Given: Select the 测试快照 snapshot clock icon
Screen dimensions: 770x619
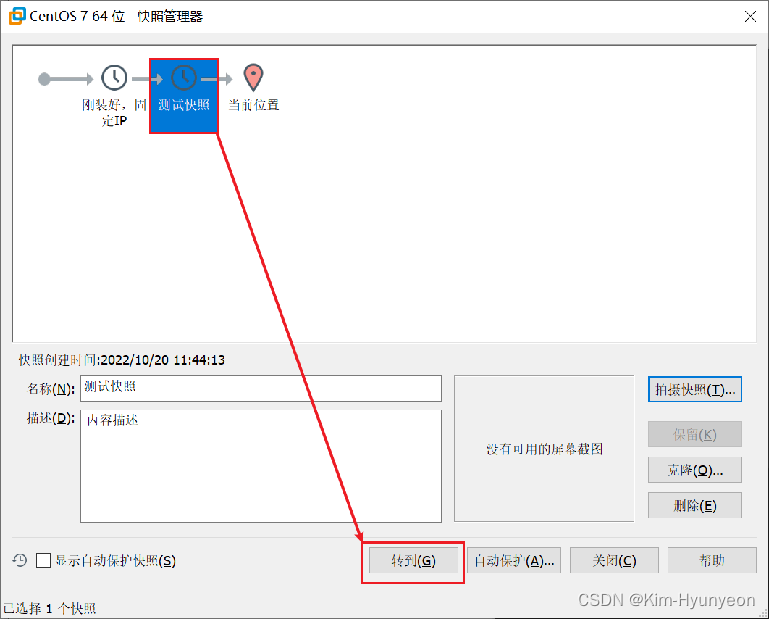Looking at the screenshot, I should point(184,78).
